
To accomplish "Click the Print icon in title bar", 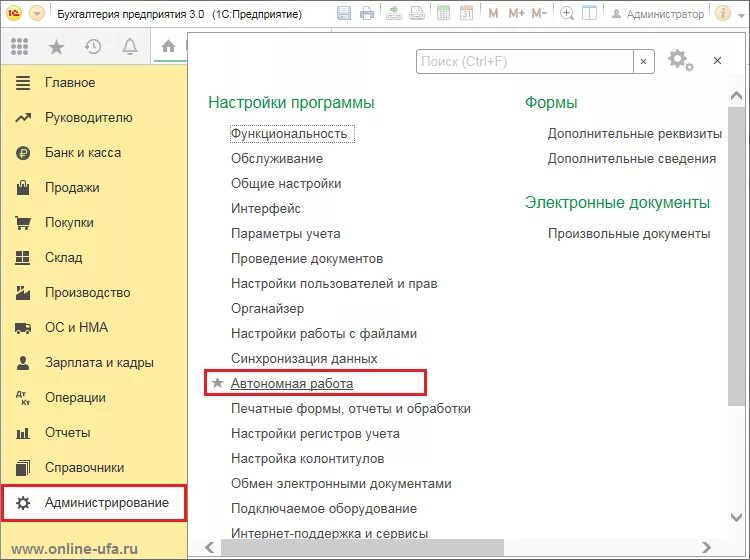I will pos(367,13).
